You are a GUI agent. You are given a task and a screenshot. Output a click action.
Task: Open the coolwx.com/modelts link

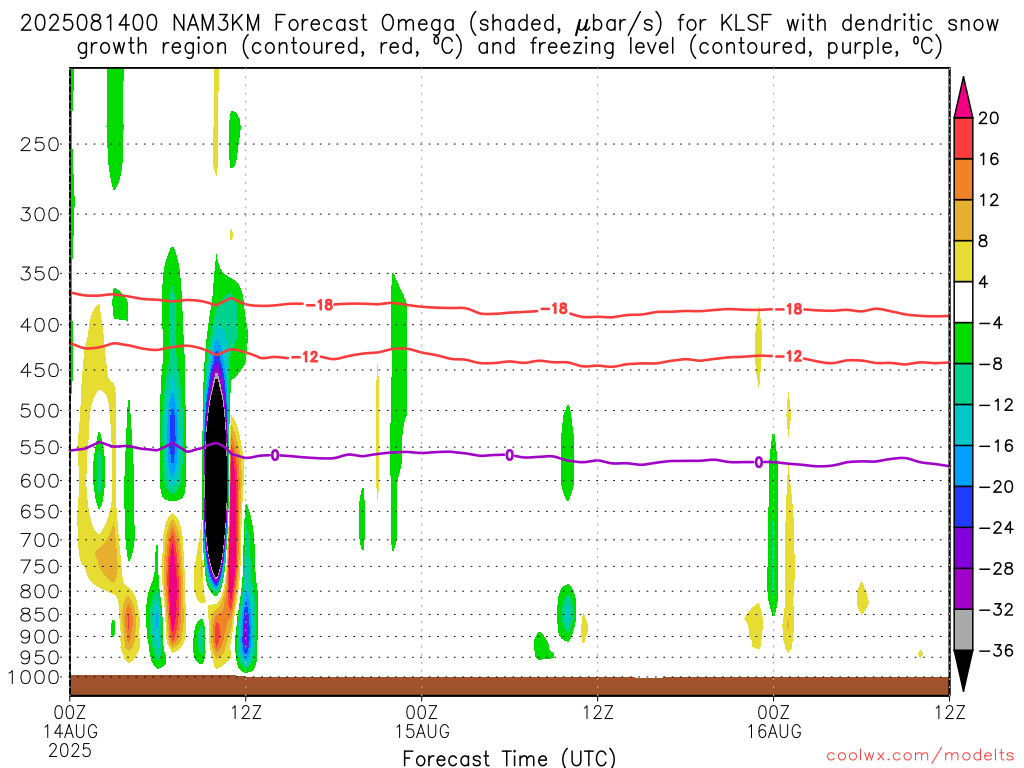click(920, 756)
